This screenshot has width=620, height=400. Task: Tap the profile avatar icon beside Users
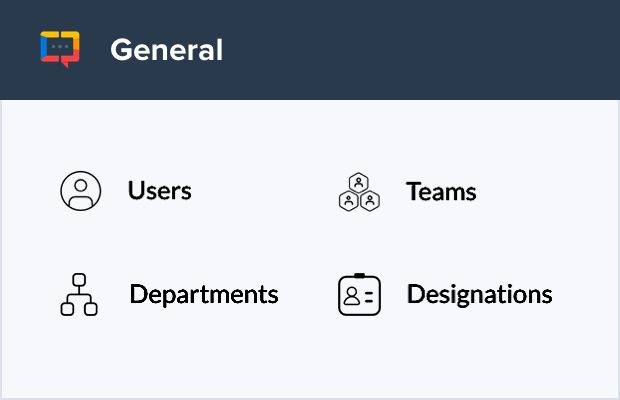(x=80, y=191)
